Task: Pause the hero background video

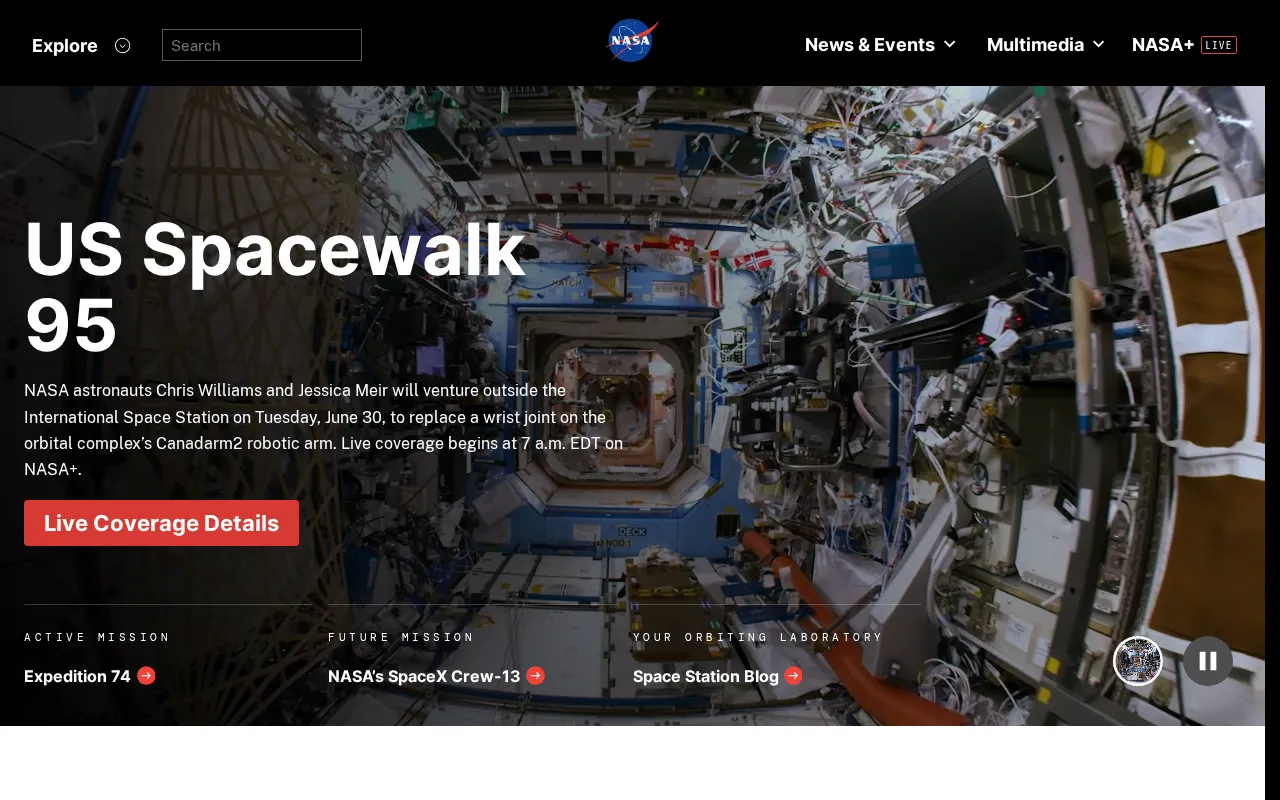Action: [1208, 661]
